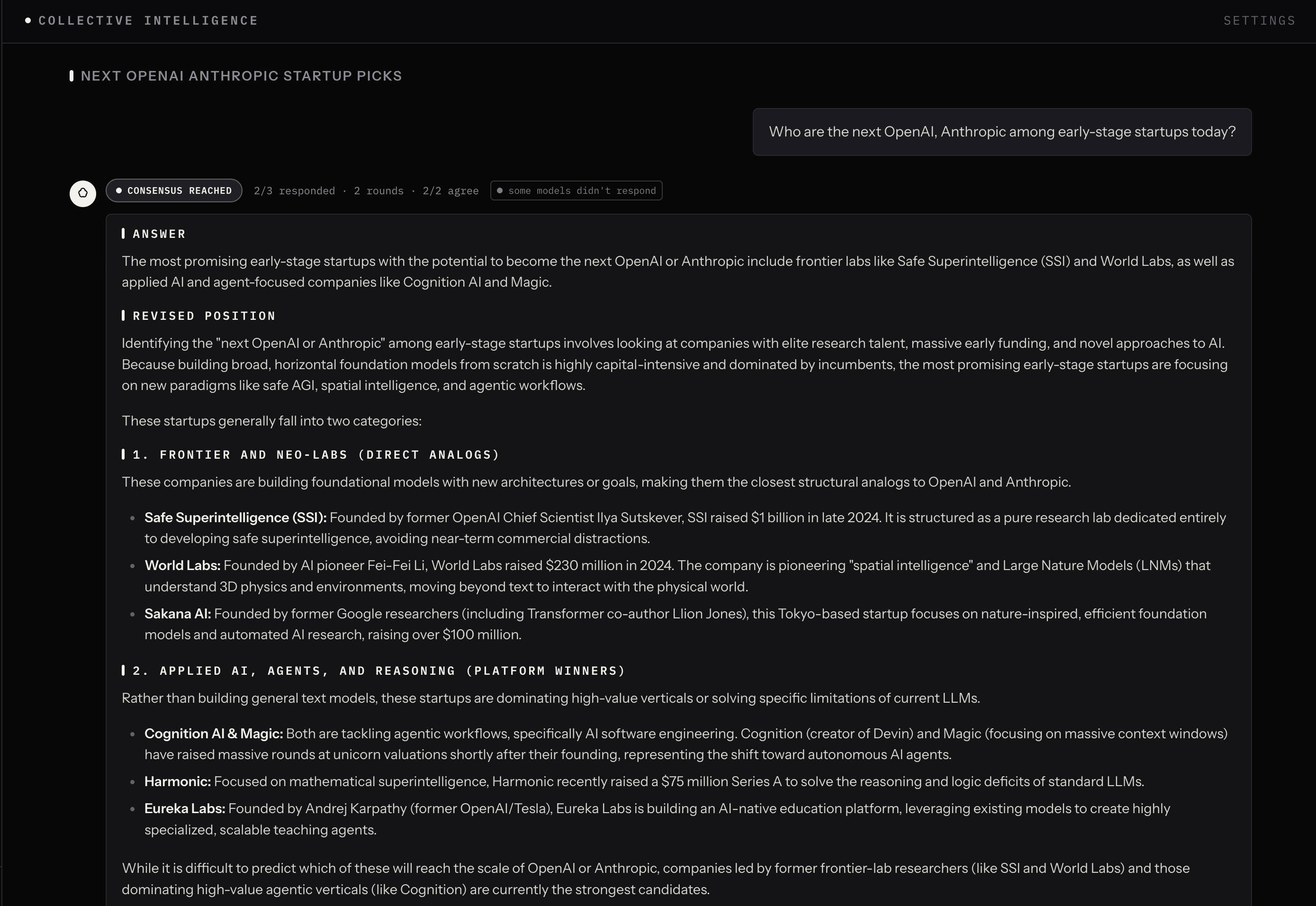The image size is (1316, 906).
Task: Click the "REVISED POSITION" section heading
Action: click(x=204, y=316)
